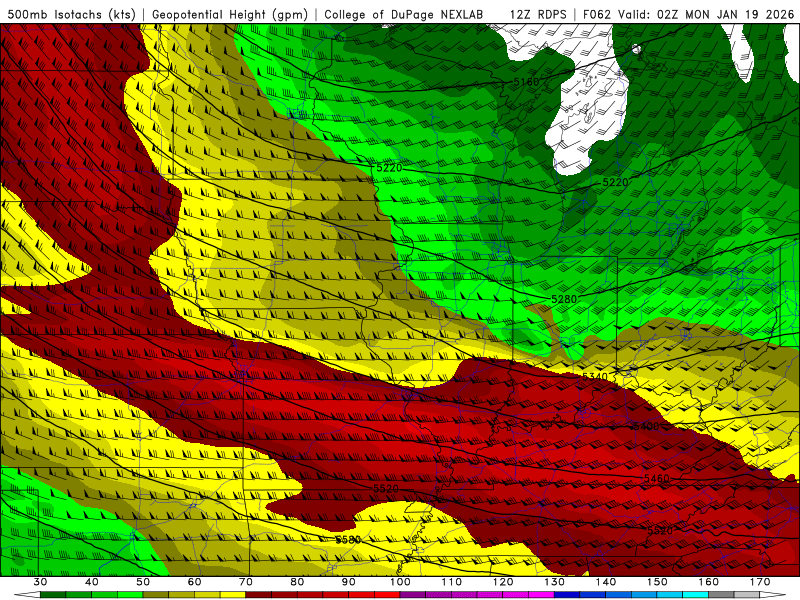This screenshot has width=800, height=600.
Task: Click the 5280 height contour label
Action: (x=564, y=299)
